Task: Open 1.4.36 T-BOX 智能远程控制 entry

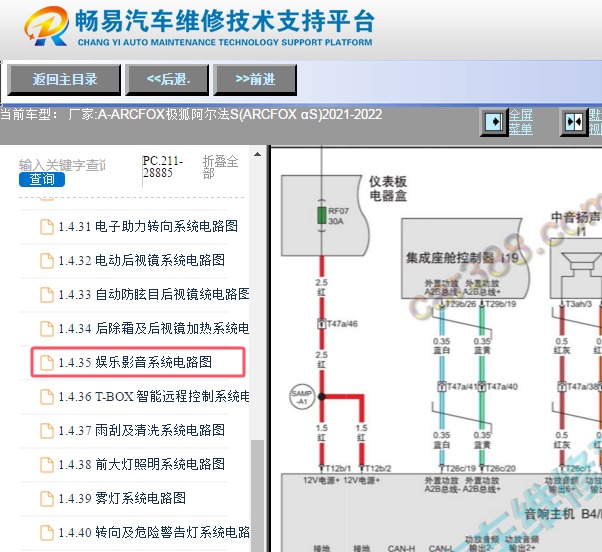Action: tap(154, 396)
